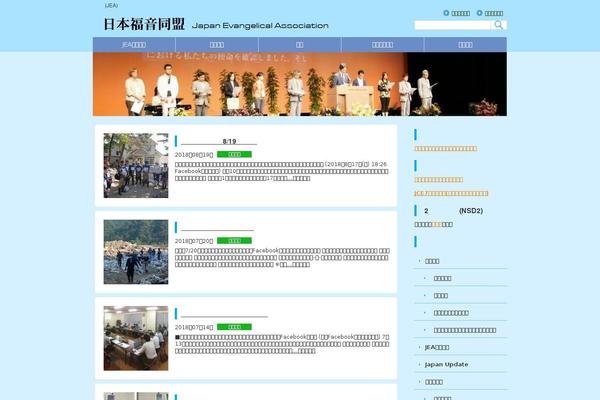
Task: Click the excerpt beginning with 7/20 and Facebook
Action: (x=282, y=258)
